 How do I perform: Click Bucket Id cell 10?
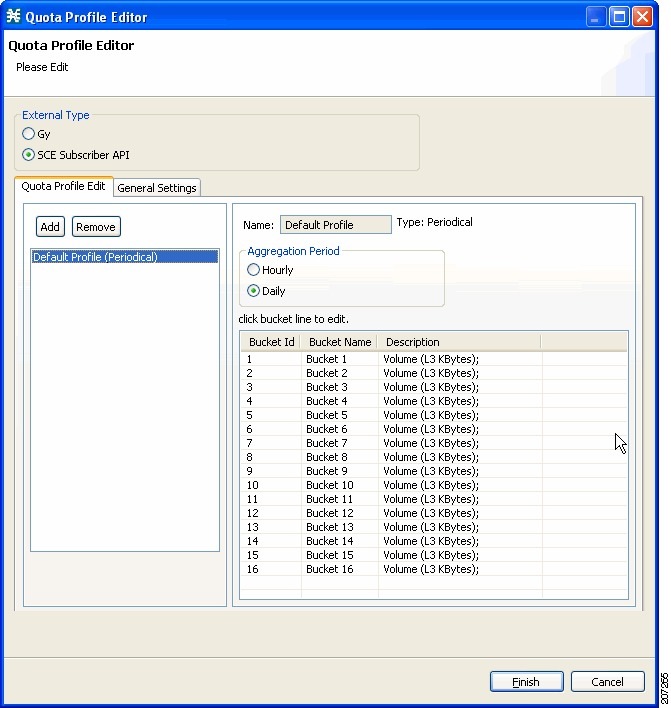271,485
